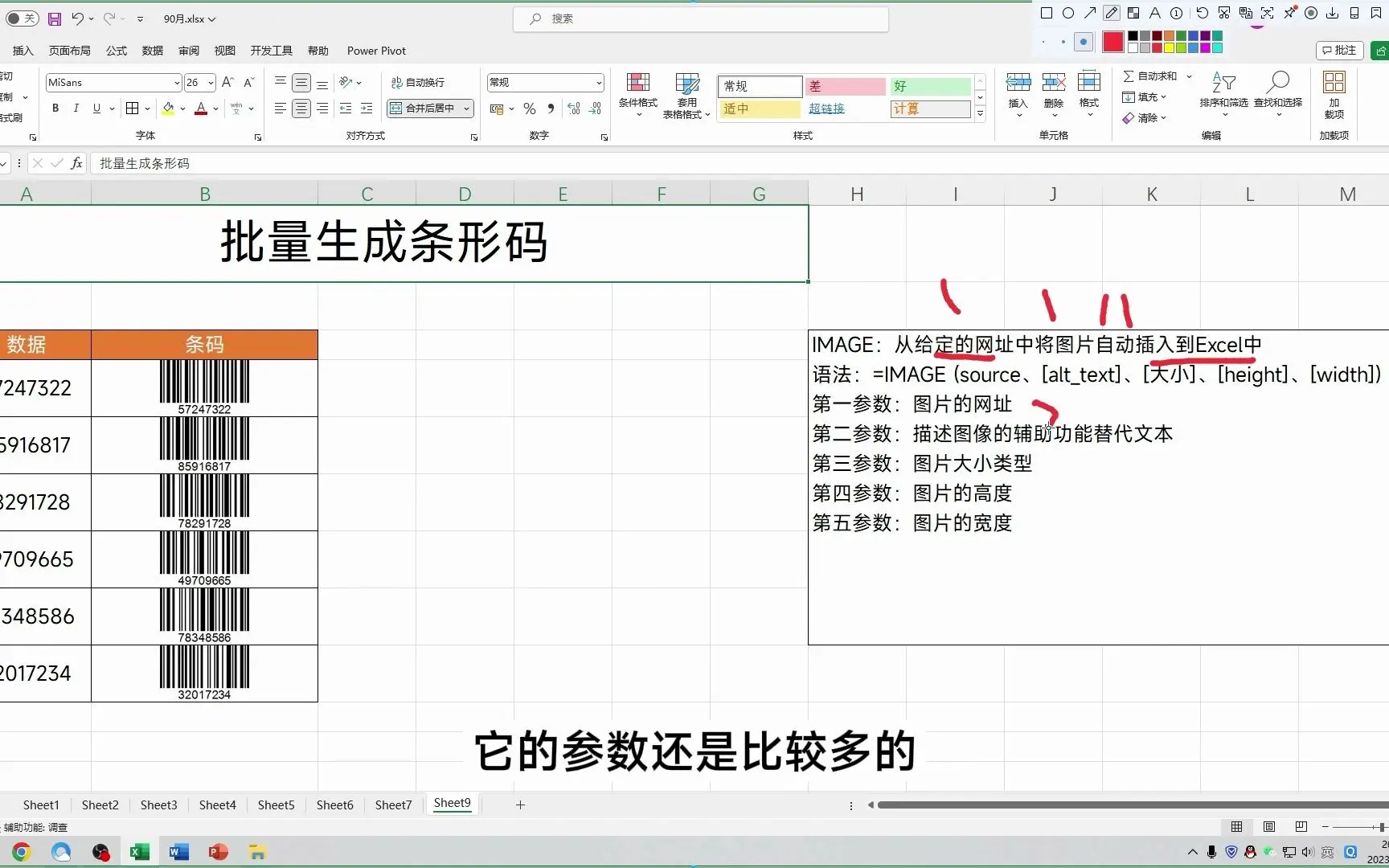This screenshot has width=1389, height=868.
Task: Toggle italic formatting
Action: click(x=76, y=108)
